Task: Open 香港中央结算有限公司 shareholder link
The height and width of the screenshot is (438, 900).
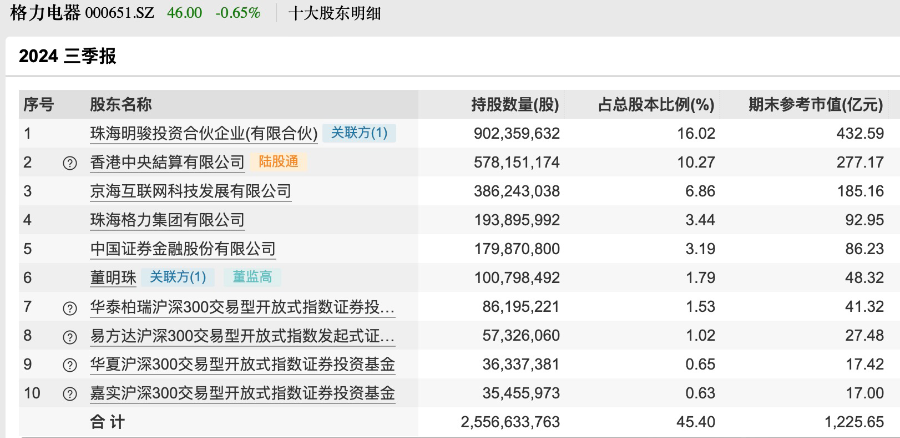Action: coord(167,161)
